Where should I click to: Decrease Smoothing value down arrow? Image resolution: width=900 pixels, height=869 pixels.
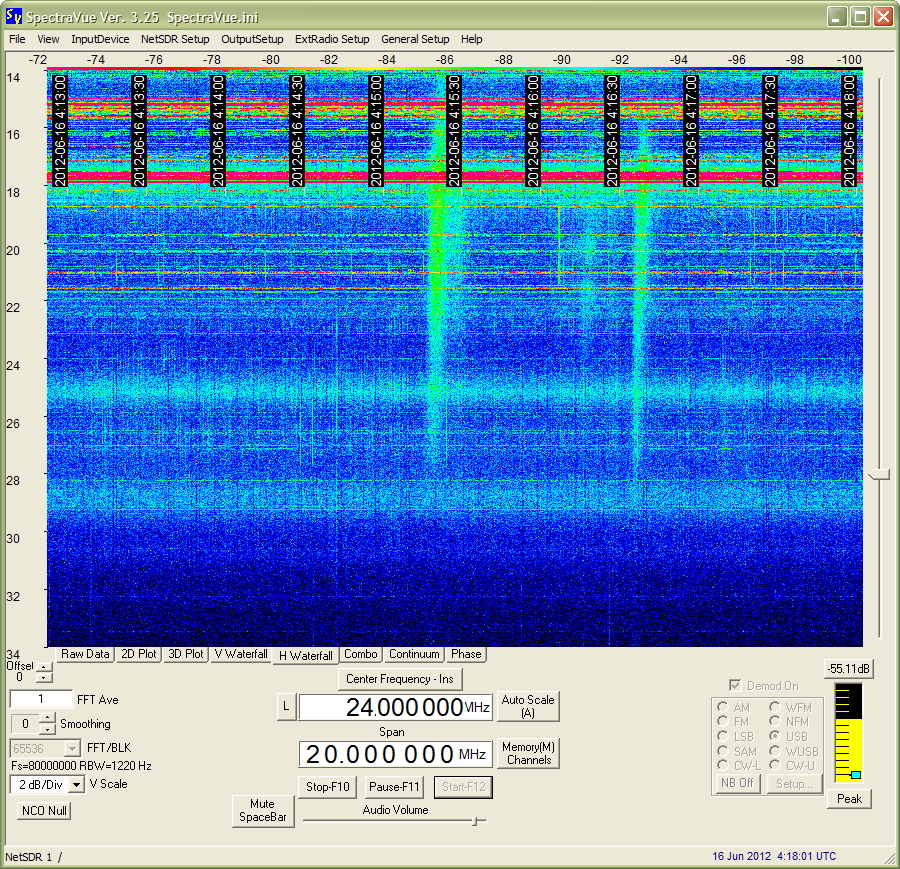click(x=48, y=729)
